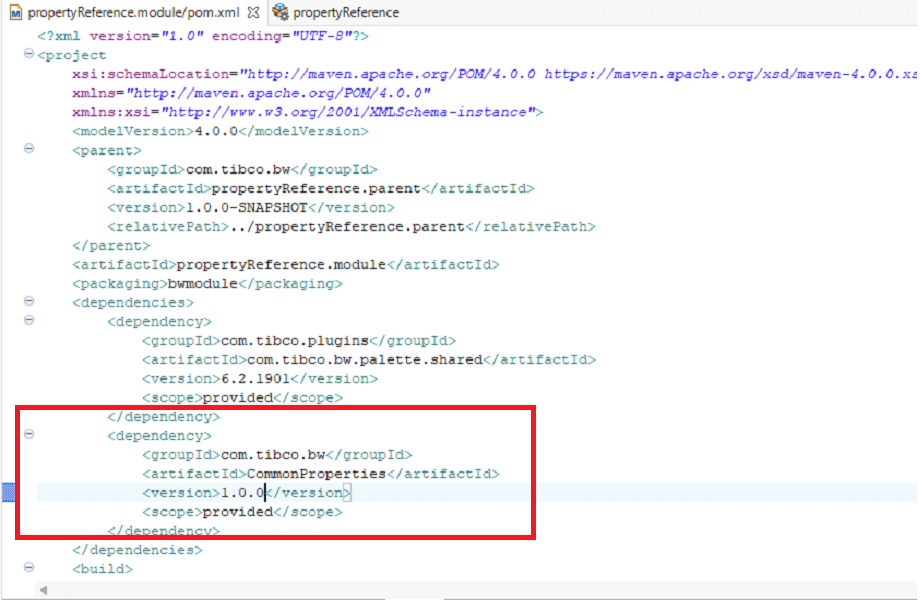Click the xsi:schemaLocation attribute name
The width and height of the screenshot is (920, 600).
click(x=151, y=74)
